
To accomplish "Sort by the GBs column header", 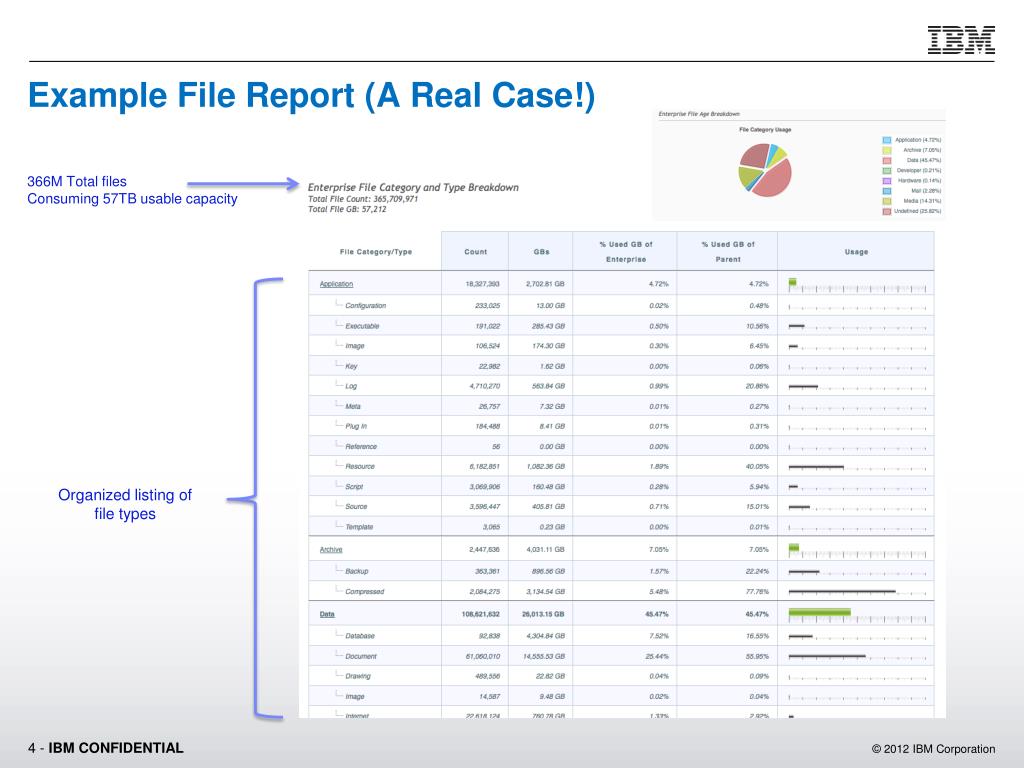I will click(540, 252).
